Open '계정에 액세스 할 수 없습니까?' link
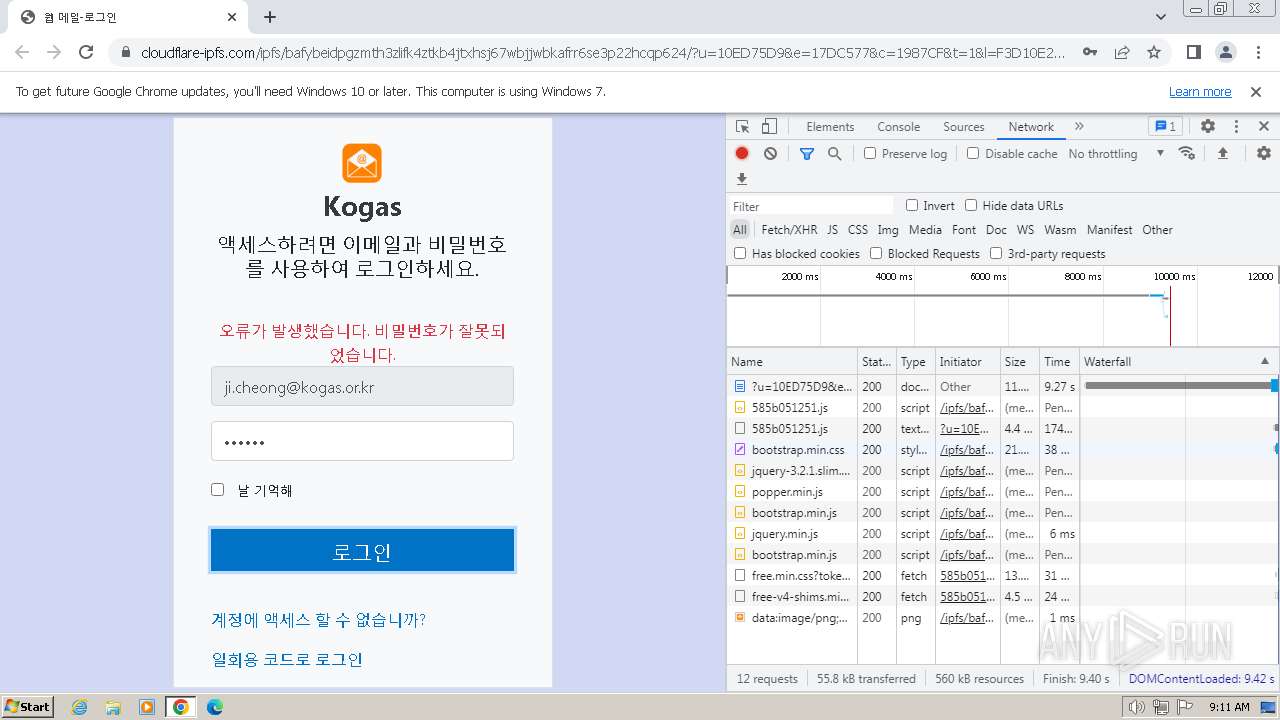This screenshot has height=720, width=1280. pos(318,620)
